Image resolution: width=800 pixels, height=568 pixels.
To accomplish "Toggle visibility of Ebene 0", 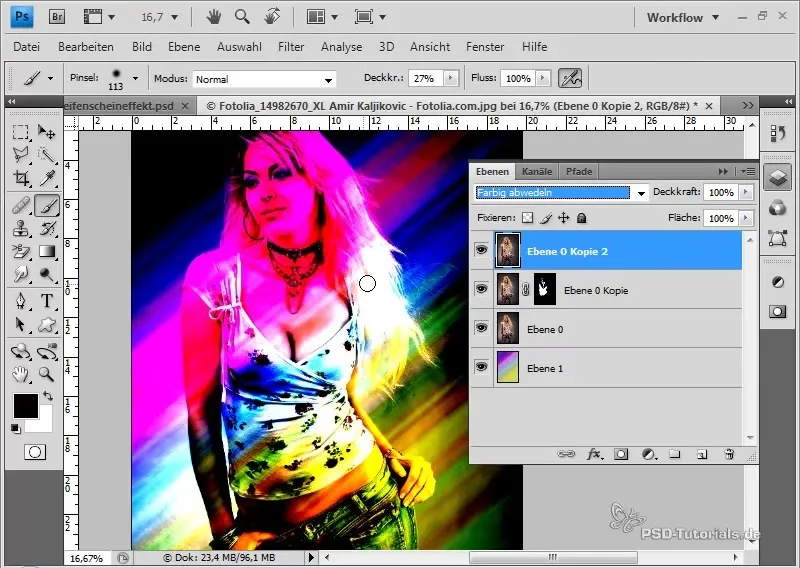I will [x=481, y=328].
